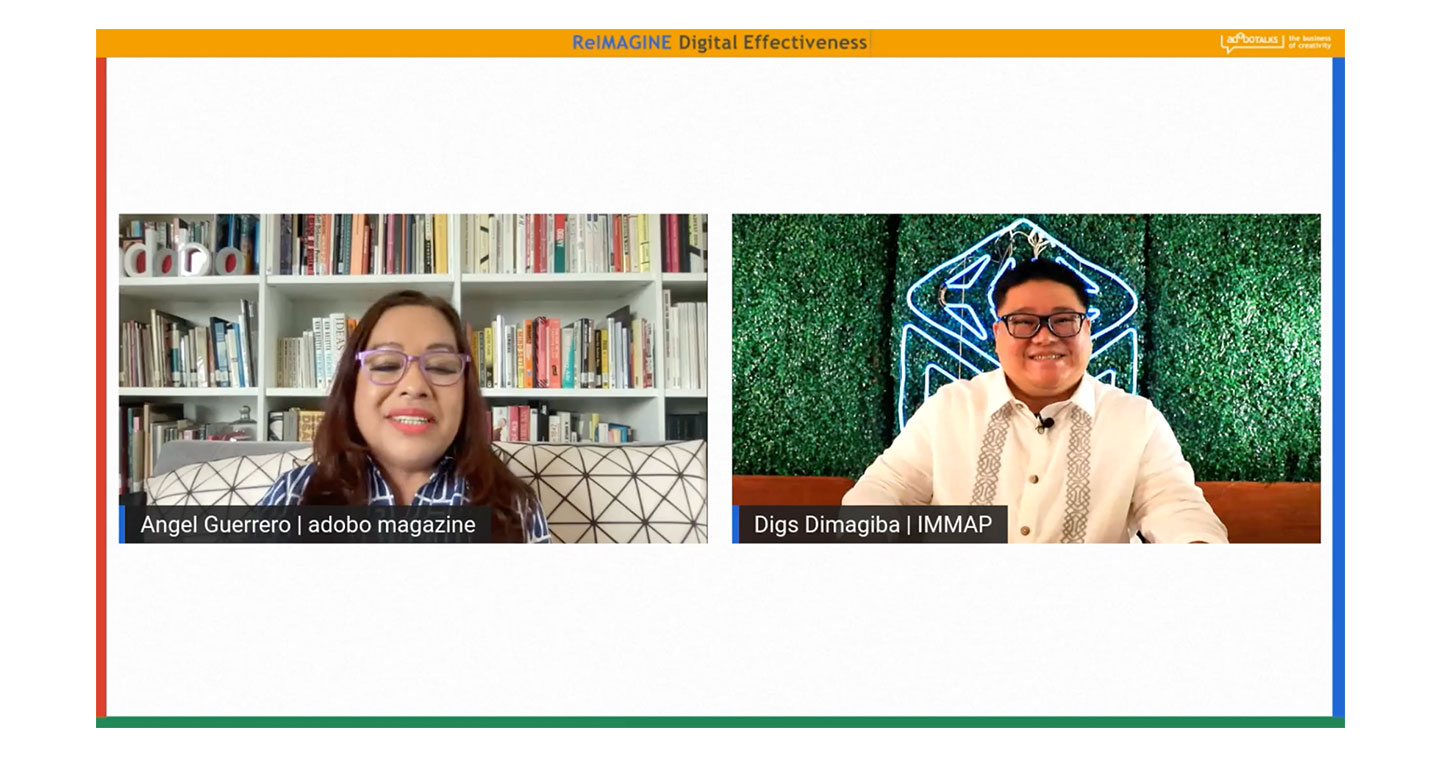This screenshot has width=1440, height=757.
Task: Click the orange header banner
Action: [720, 43]
